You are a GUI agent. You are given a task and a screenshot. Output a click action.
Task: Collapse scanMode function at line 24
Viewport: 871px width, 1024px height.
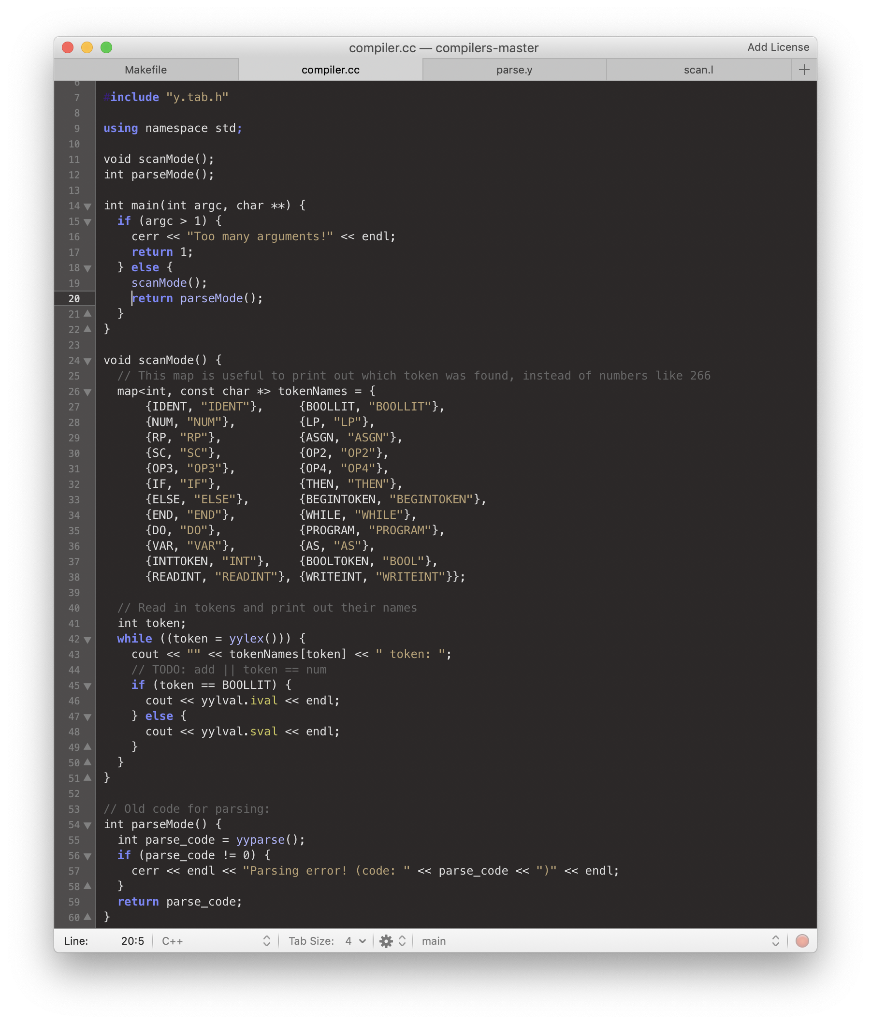click(87, 361)
